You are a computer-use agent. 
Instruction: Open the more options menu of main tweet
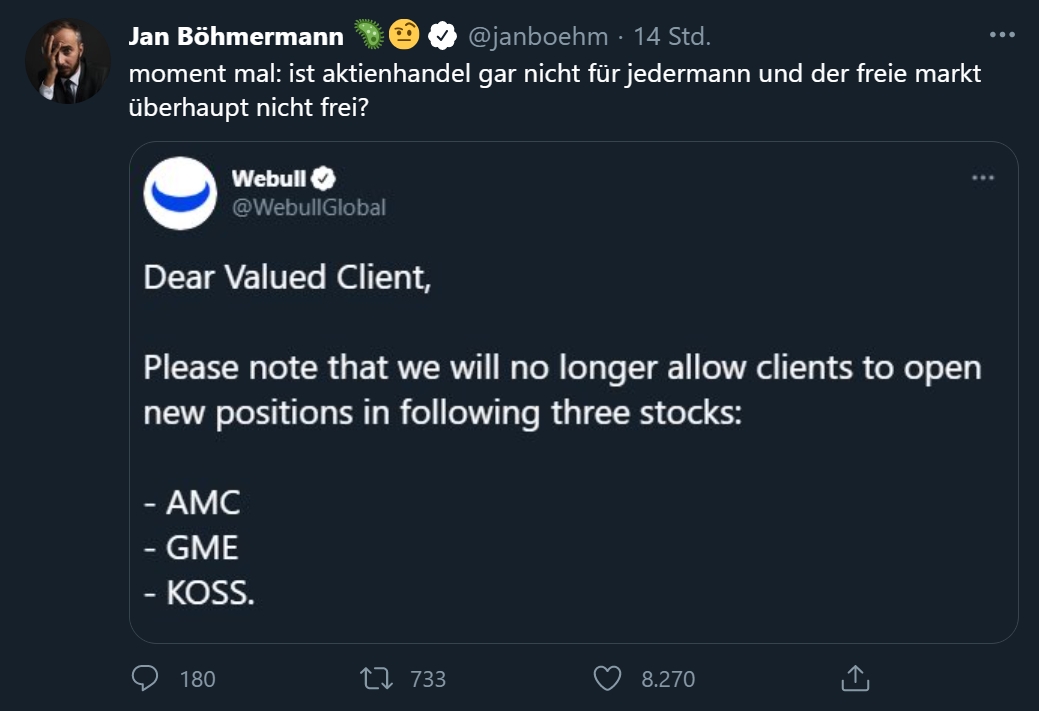(1002, 35)
